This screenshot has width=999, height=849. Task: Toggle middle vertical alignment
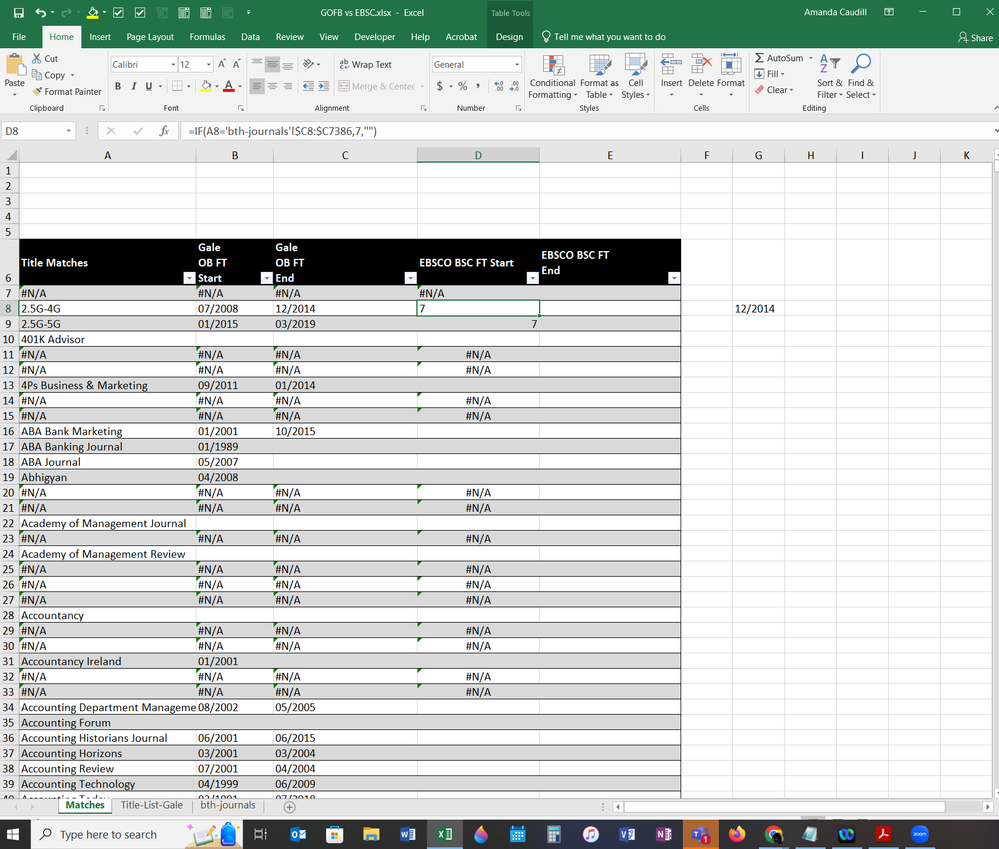click(273, 64)
